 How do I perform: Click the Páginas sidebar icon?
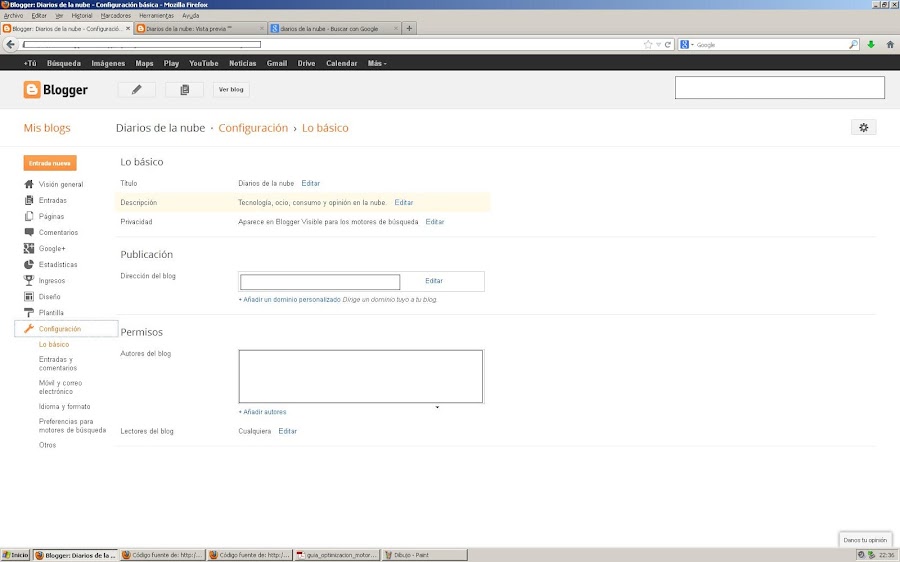coord(29,216)
